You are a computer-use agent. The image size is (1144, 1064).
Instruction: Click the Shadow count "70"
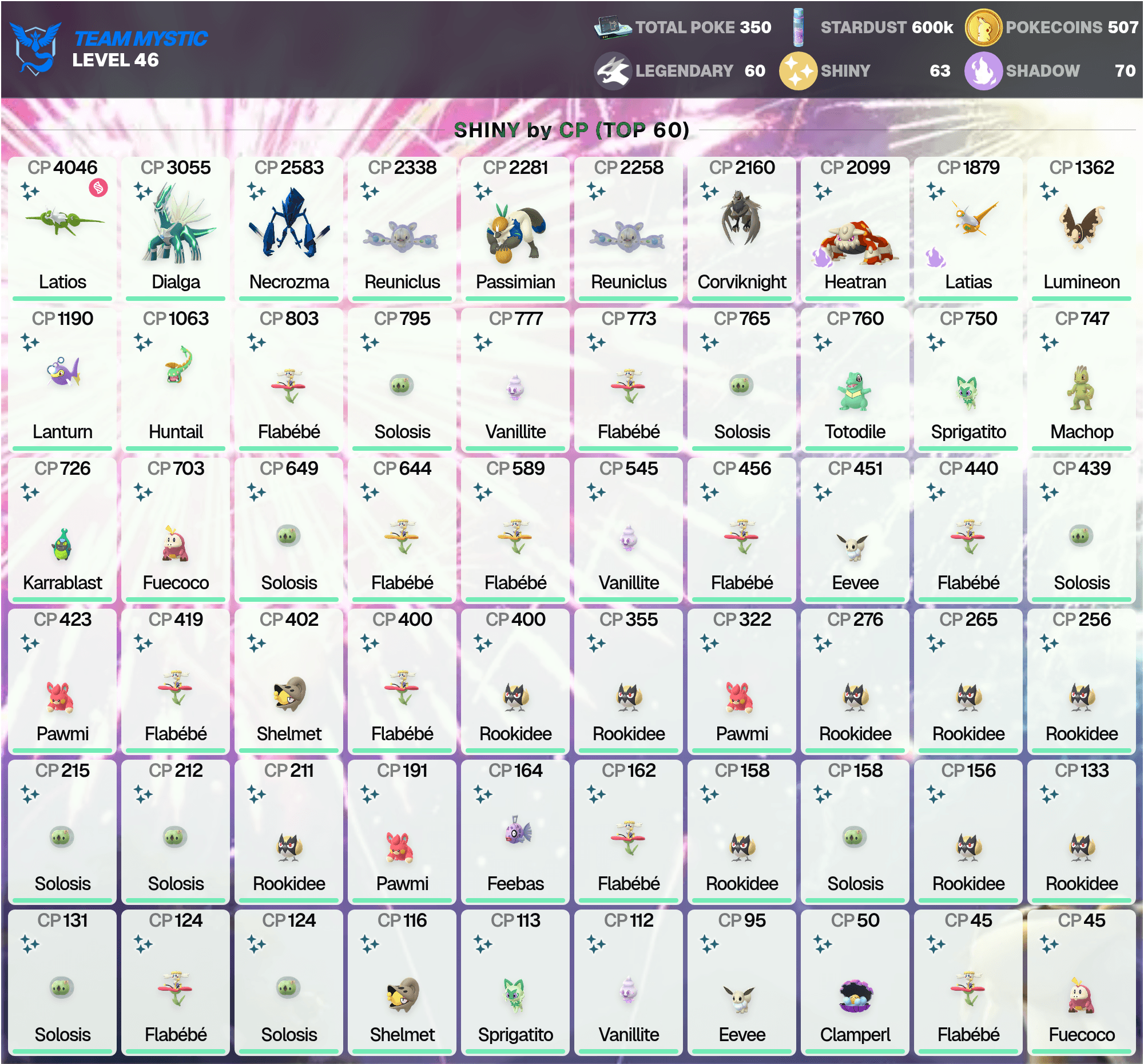[x=1125, y=71]
